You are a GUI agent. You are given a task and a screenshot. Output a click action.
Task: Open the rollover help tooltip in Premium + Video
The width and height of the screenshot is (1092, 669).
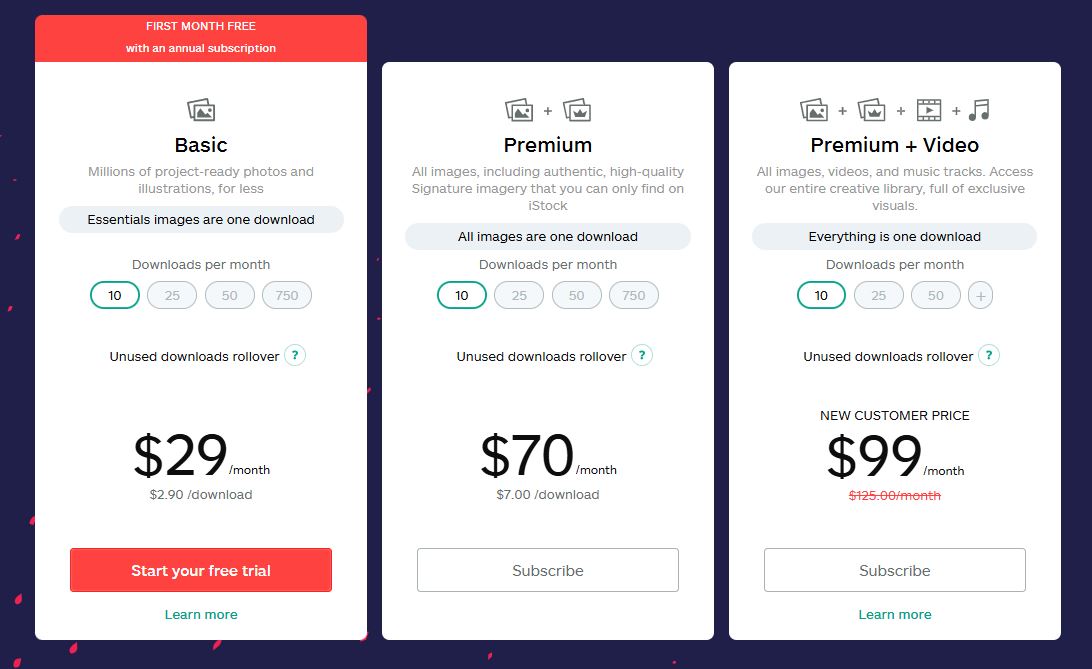click(x=988, y=355)
